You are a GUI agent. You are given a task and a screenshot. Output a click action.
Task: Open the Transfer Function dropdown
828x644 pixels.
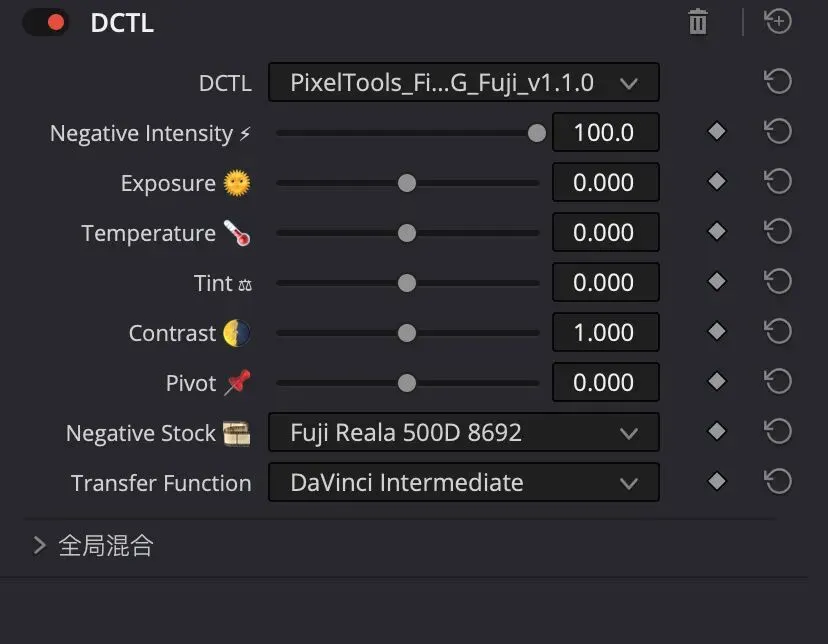pos(464,482)
